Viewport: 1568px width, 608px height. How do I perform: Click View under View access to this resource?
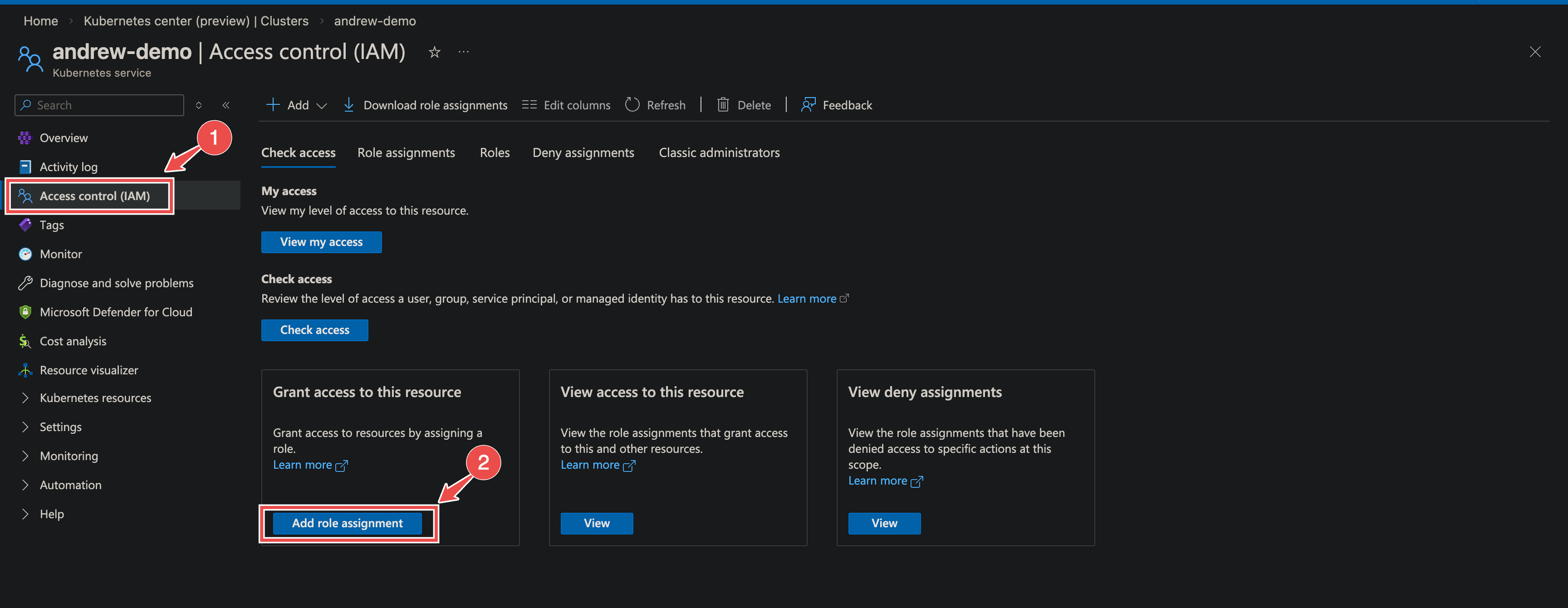coord(597,524)
